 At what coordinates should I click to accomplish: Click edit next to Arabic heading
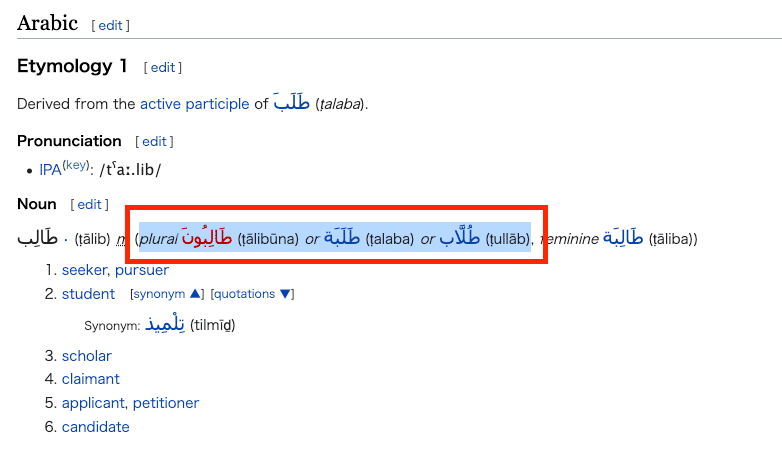point(111,25)
